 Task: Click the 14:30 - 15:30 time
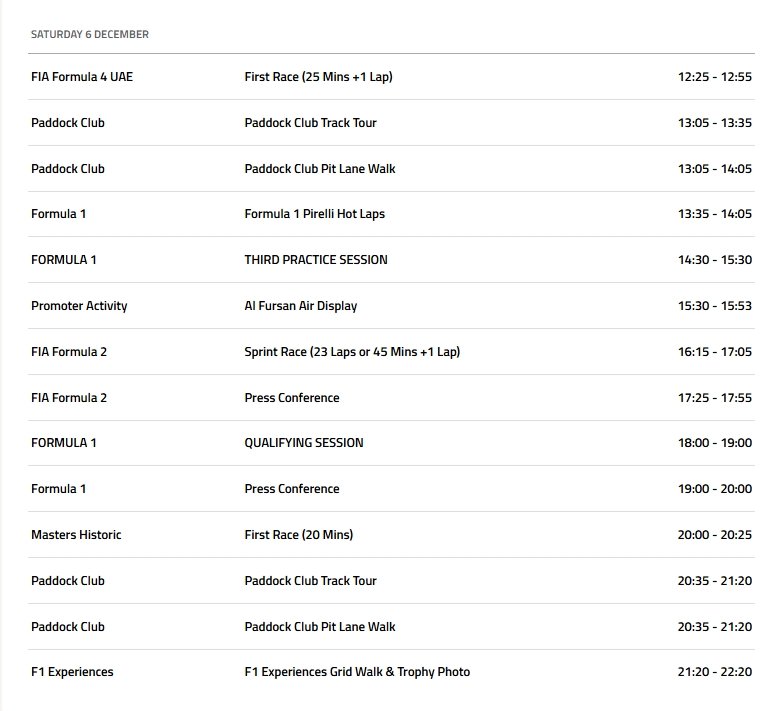[x=714, y=260]
